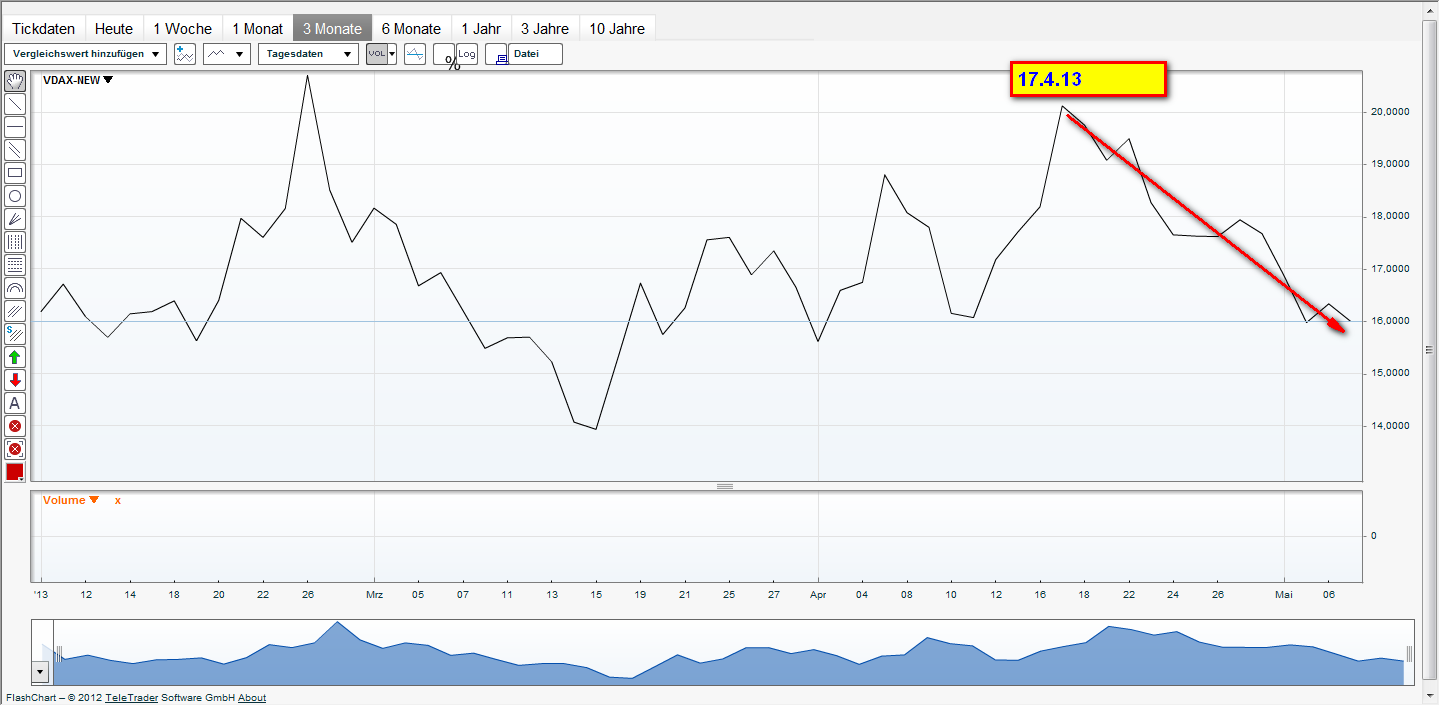Switch to the 10 Jahre tab
The height and width of the screenshot is (706, 1440).
pyautogui.click(x=617, y=29)
